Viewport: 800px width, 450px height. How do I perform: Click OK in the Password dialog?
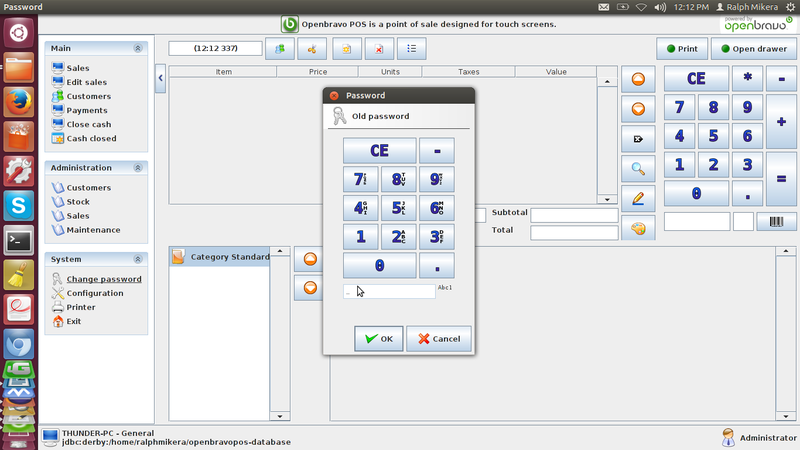[379, 339]
